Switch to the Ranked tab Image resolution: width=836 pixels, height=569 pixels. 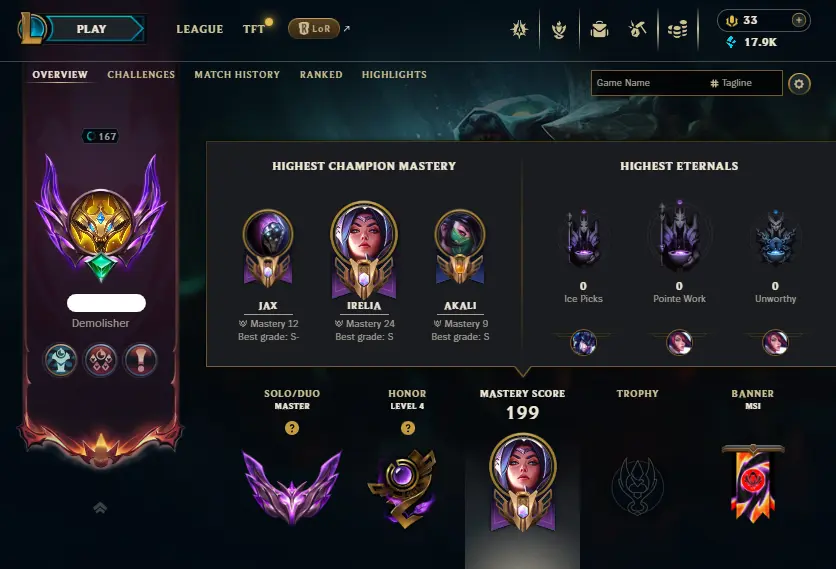pos(321,75)
